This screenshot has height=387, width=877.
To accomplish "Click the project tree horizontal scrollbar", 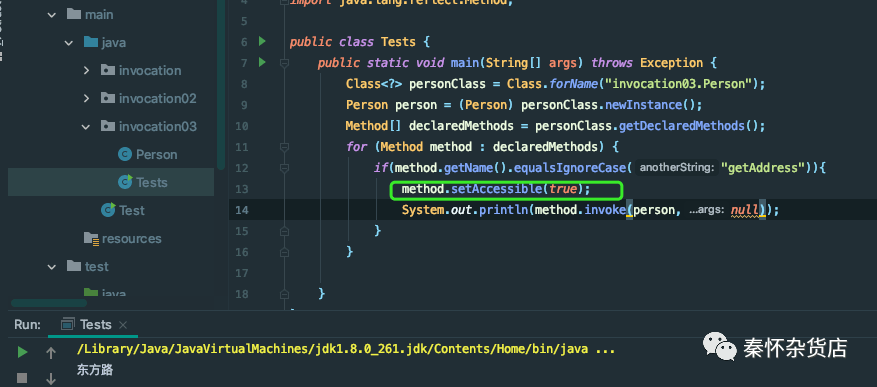I will pyautogui.click(x=49, y=303).
